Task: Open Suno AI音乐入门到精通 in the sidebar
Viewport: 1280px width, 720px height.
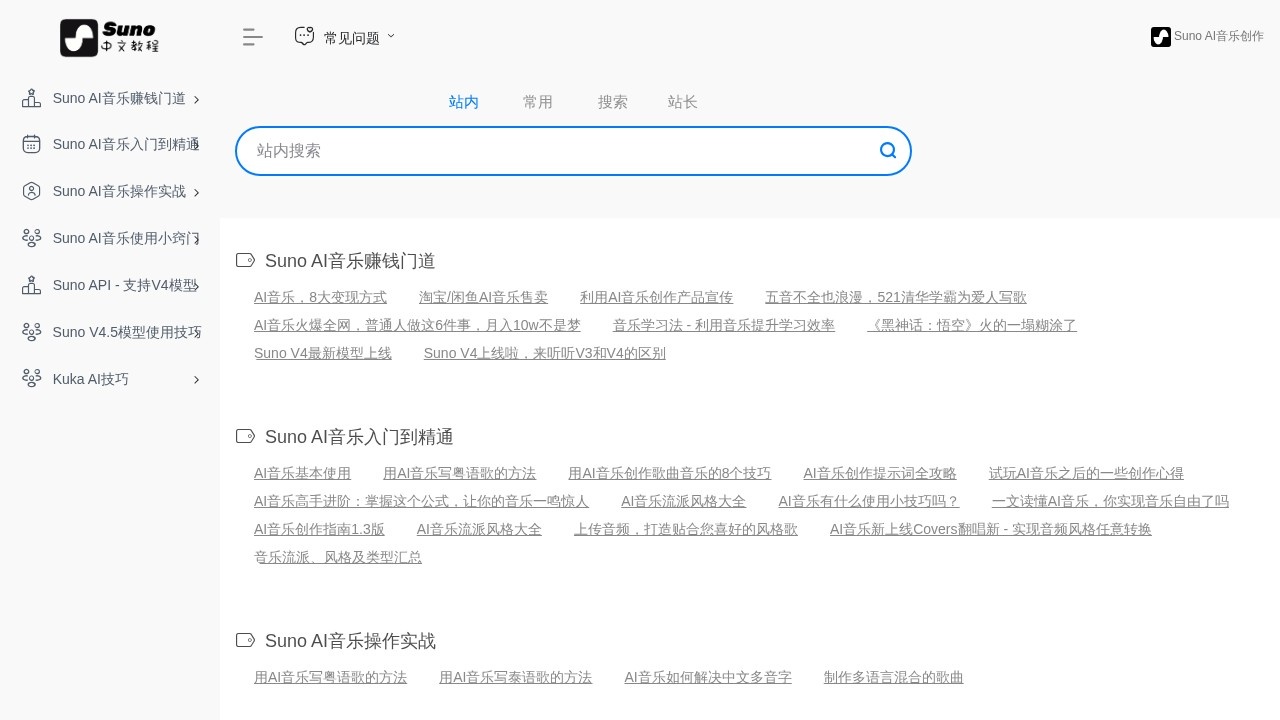Action: click(126, 144)
